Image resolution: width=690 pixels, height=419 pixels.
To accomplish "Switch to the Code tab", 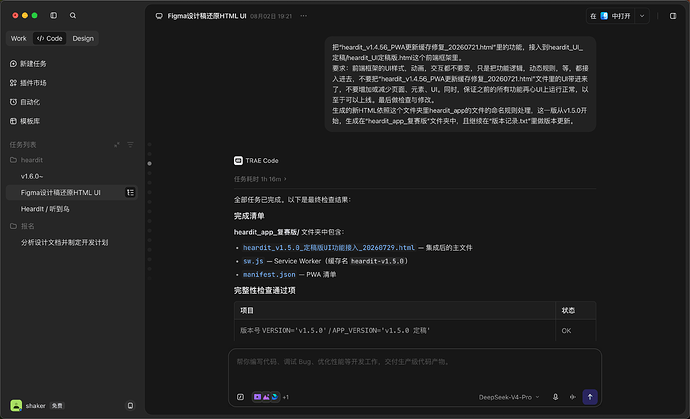I will (x=49, y=38).
